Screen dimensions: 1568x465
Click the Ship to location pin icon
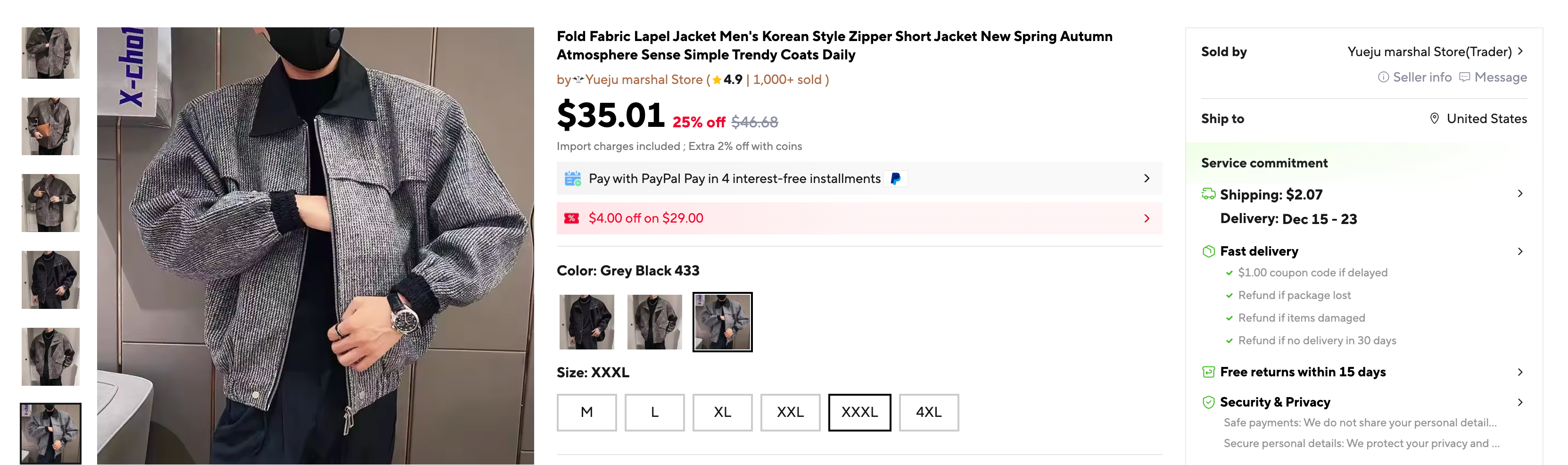click(x=1434, y=119)
